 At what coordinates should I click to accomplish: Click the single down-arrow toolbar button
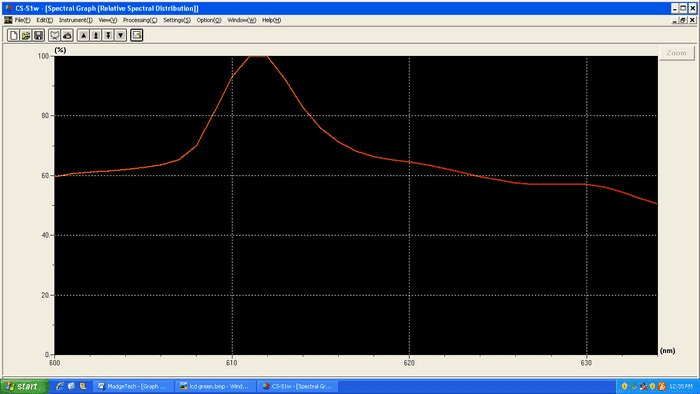[121, 35]
